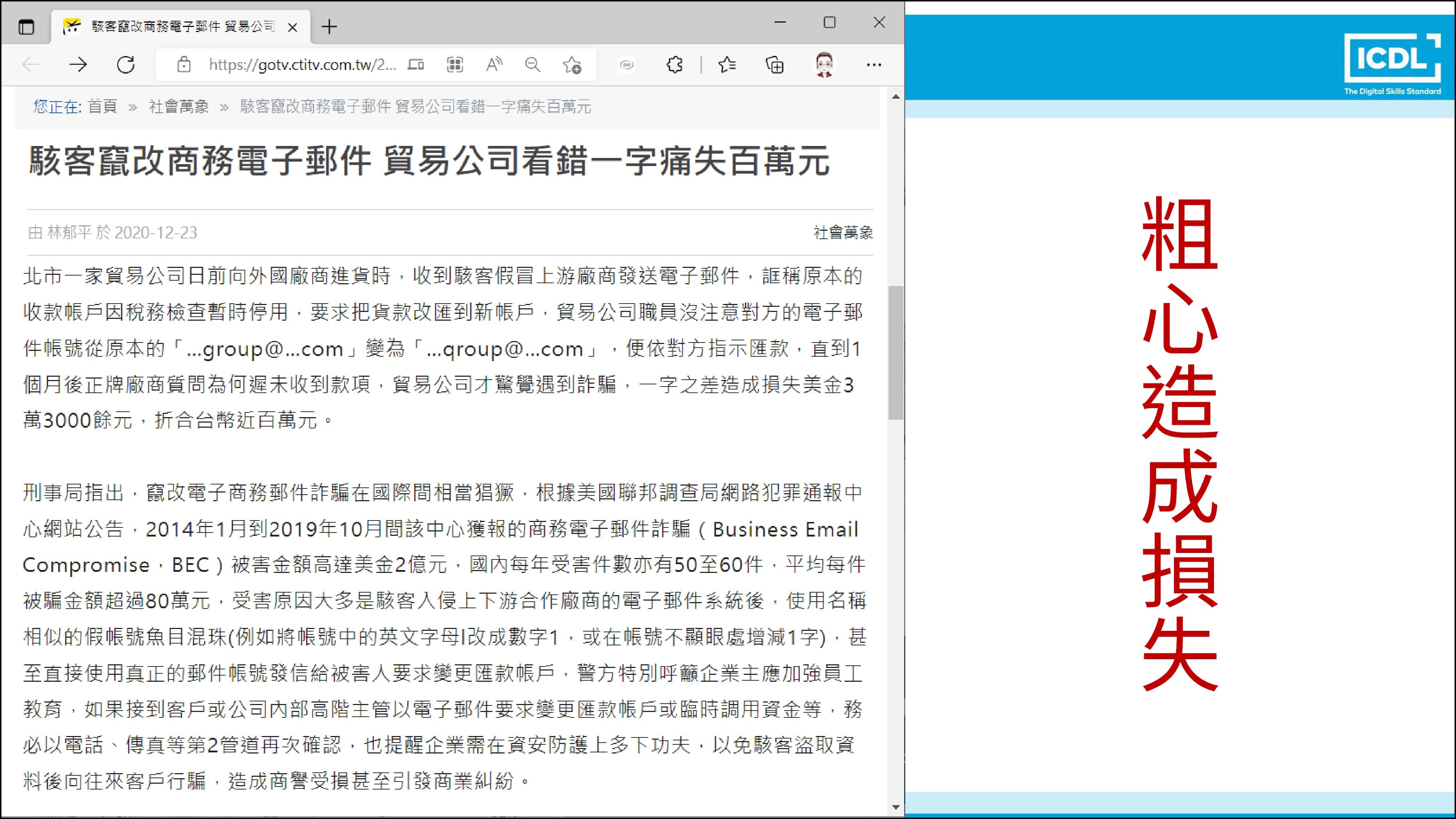Open zoom controls via the magnifier icon

pos(533,65)
